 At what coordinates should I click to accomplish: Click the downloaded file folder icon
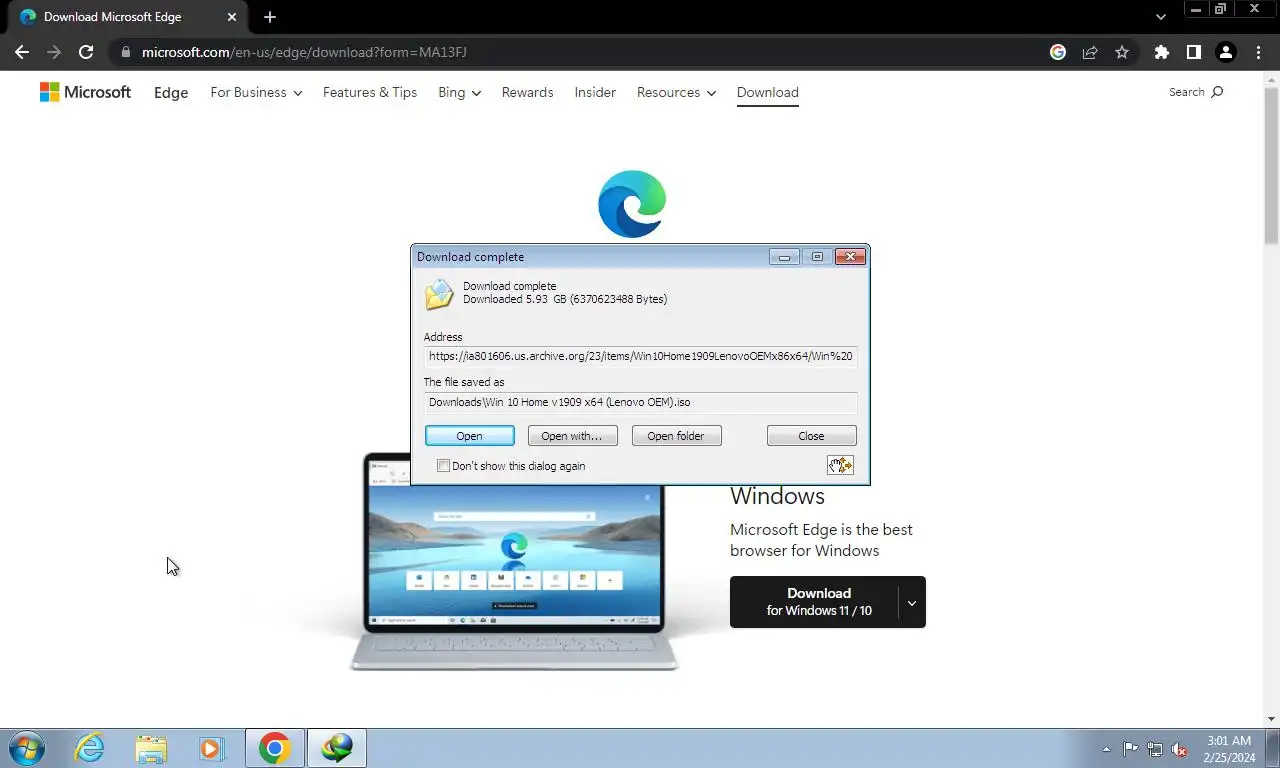click(x=439, y=294)
